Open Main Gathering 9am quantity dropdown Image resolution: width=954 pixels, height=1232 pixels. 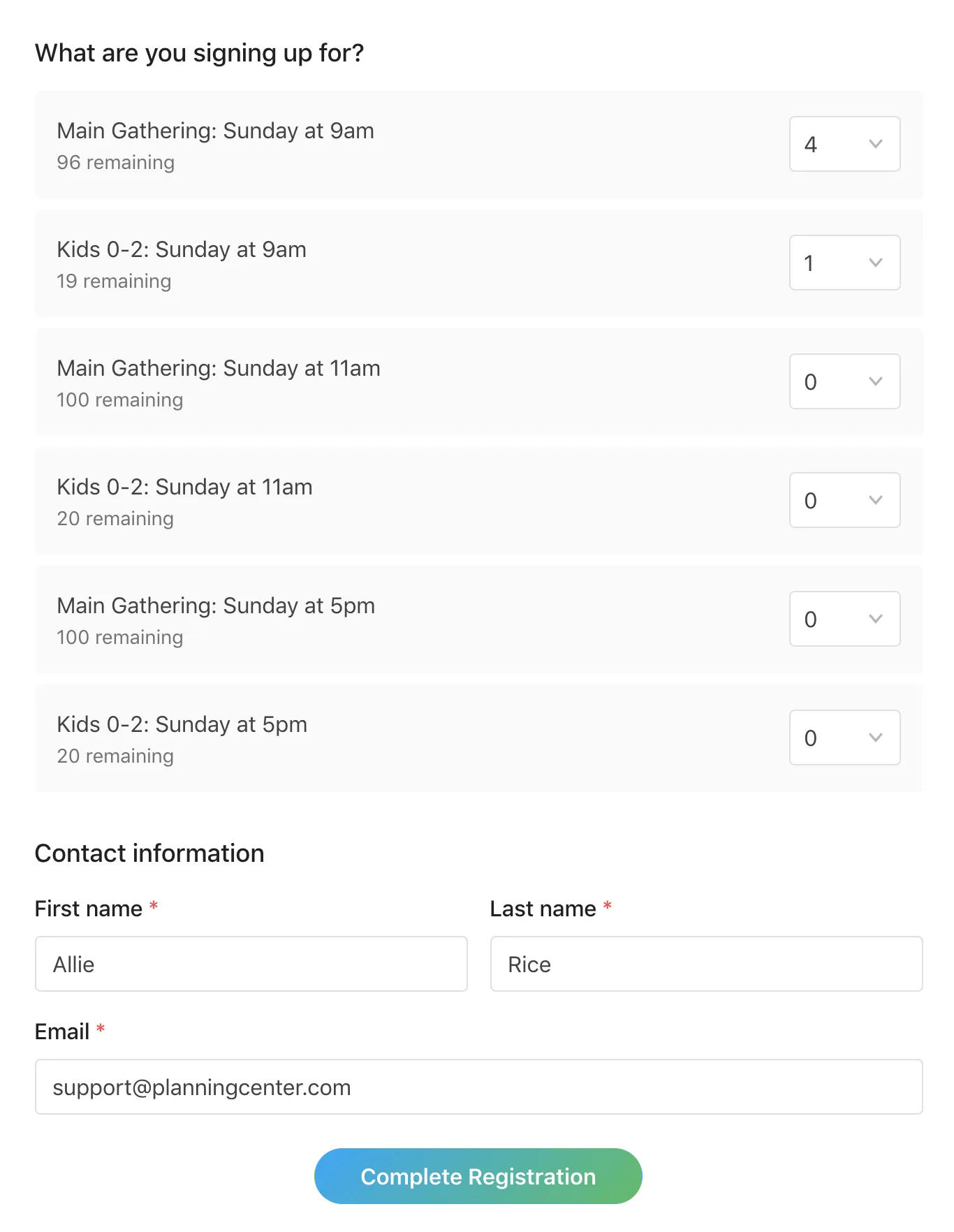coord(844,144)
